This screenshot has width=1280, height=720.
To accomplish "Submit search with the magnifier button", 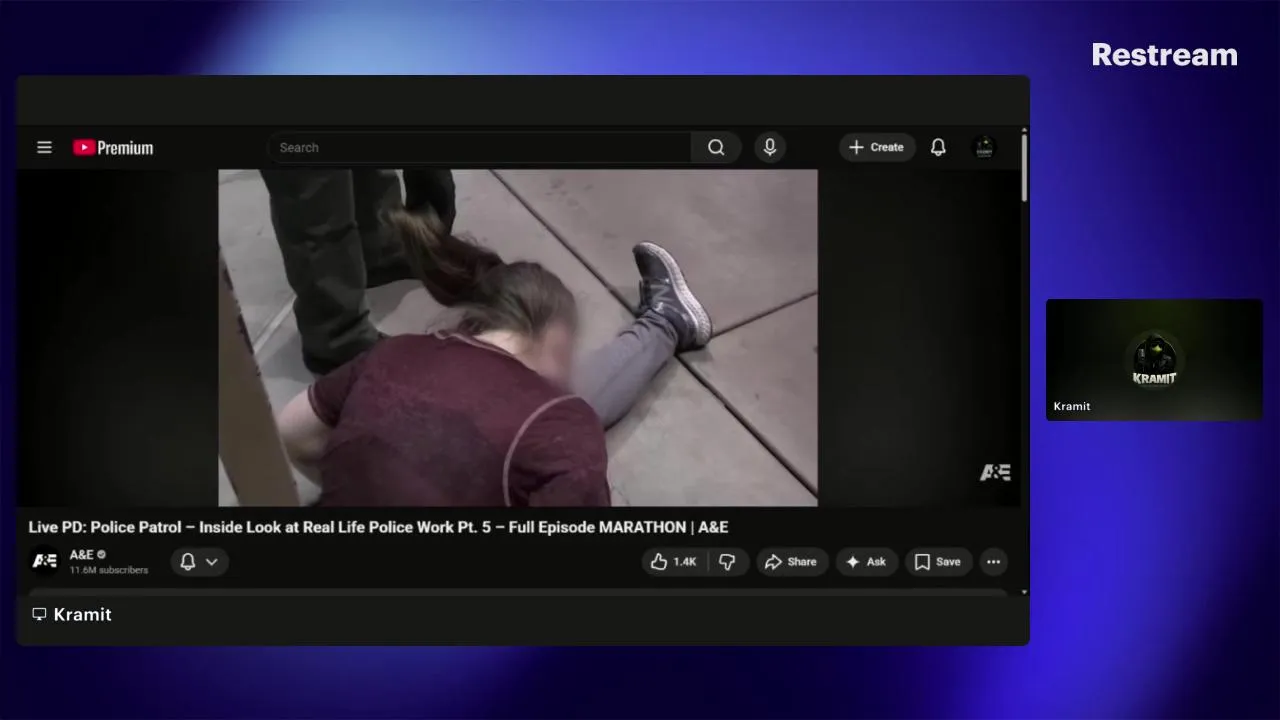I will (716, 147).
